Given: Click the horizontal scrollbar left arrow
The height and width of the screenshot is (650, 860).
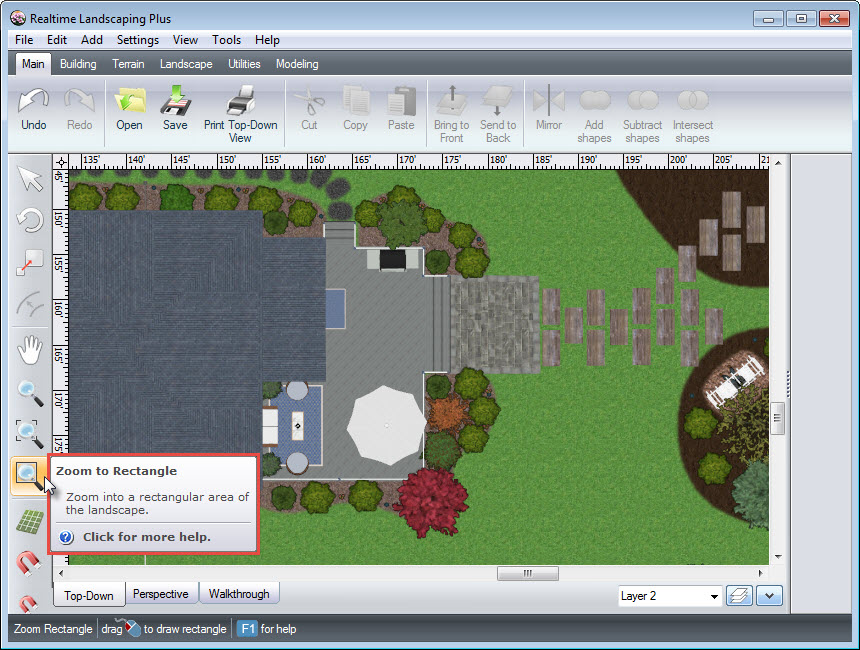Looking at the screenshot, I should (61, 573).
